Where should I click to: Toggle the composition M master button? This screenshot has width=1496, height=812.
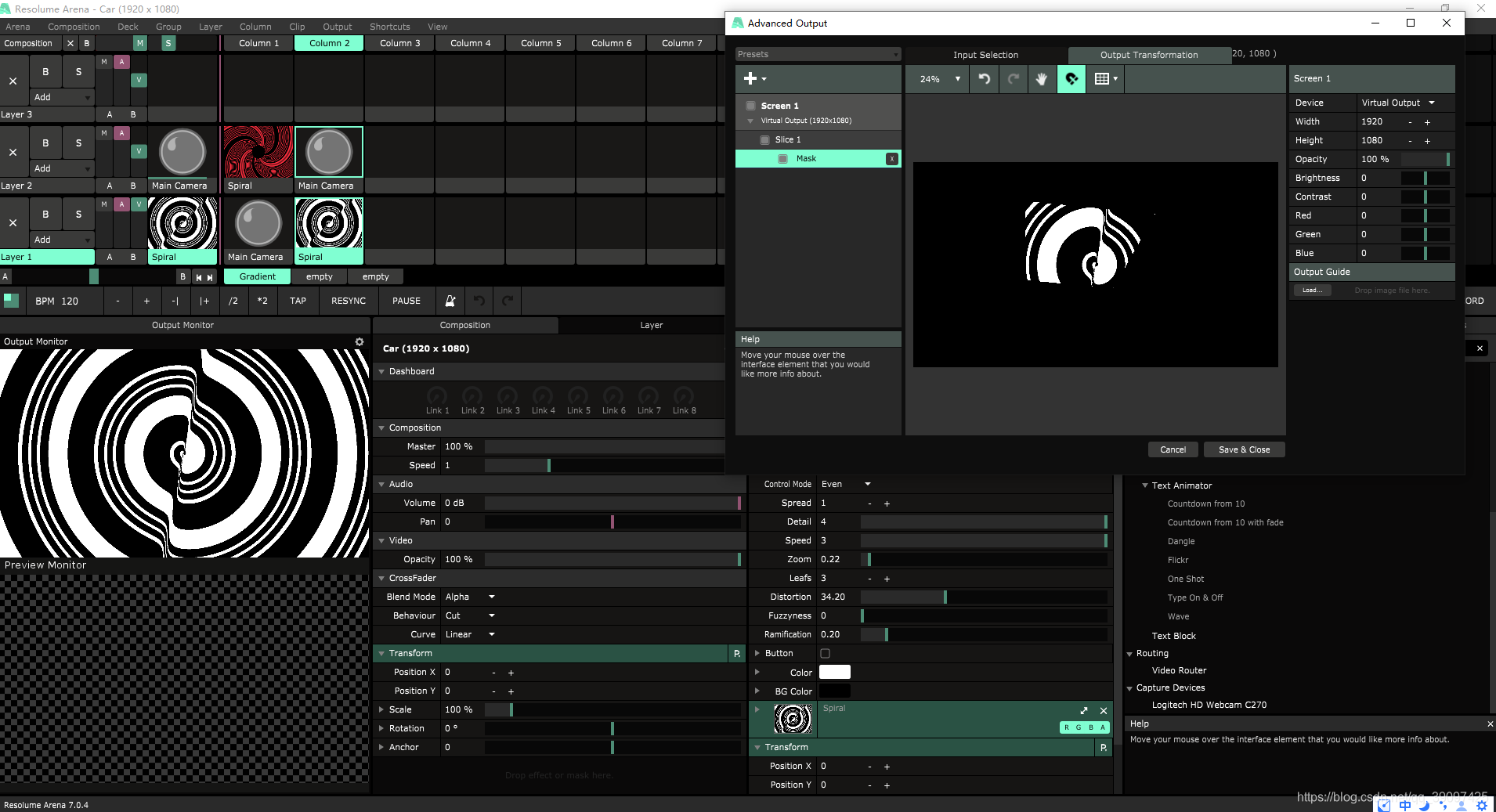tap(139, 44)
